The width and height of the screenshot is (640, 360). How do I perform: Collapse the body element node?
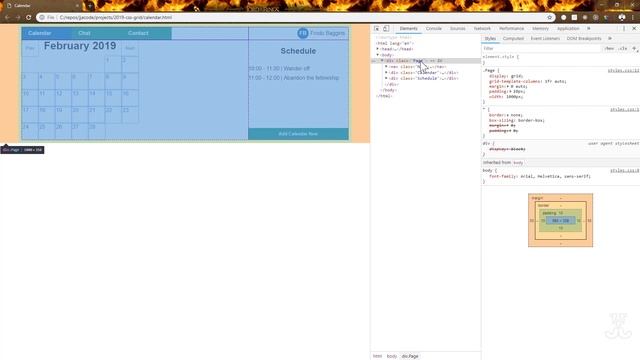tap(378, 55)
